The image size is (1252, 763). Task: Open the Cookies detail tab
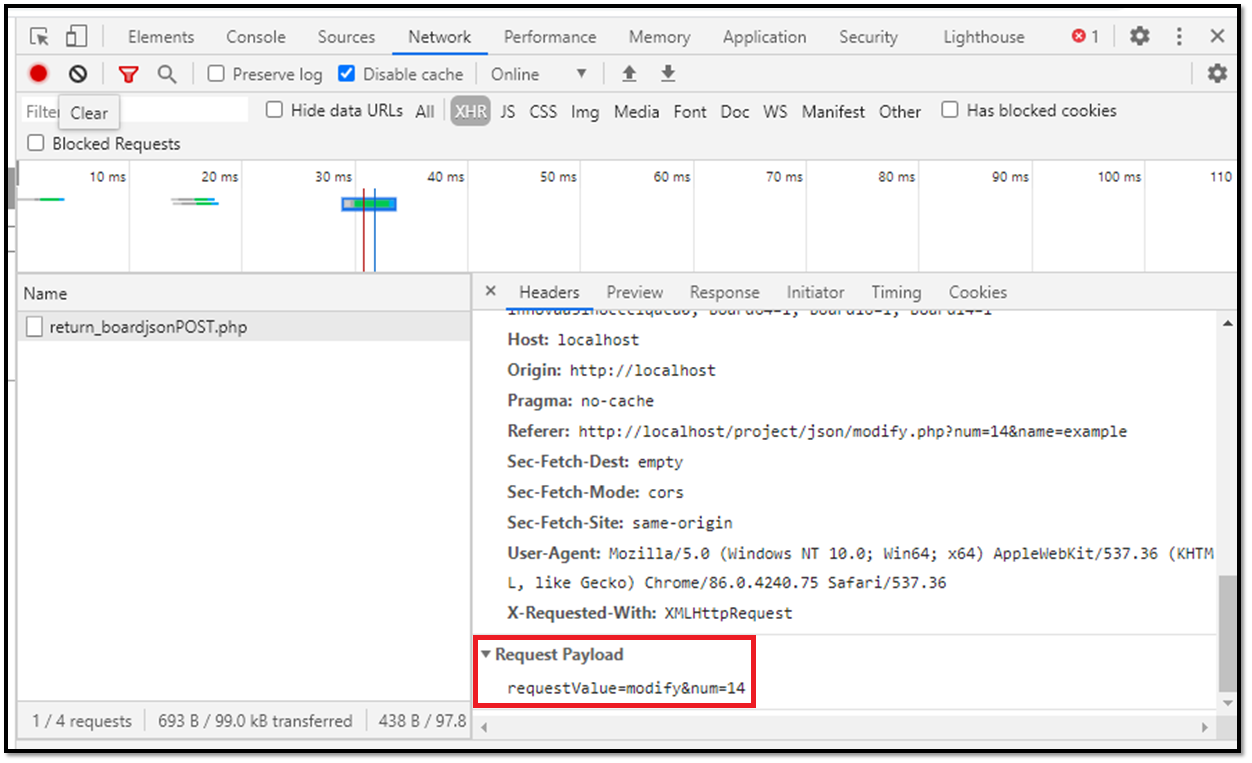pyautogui.click(x=978, y=292)
